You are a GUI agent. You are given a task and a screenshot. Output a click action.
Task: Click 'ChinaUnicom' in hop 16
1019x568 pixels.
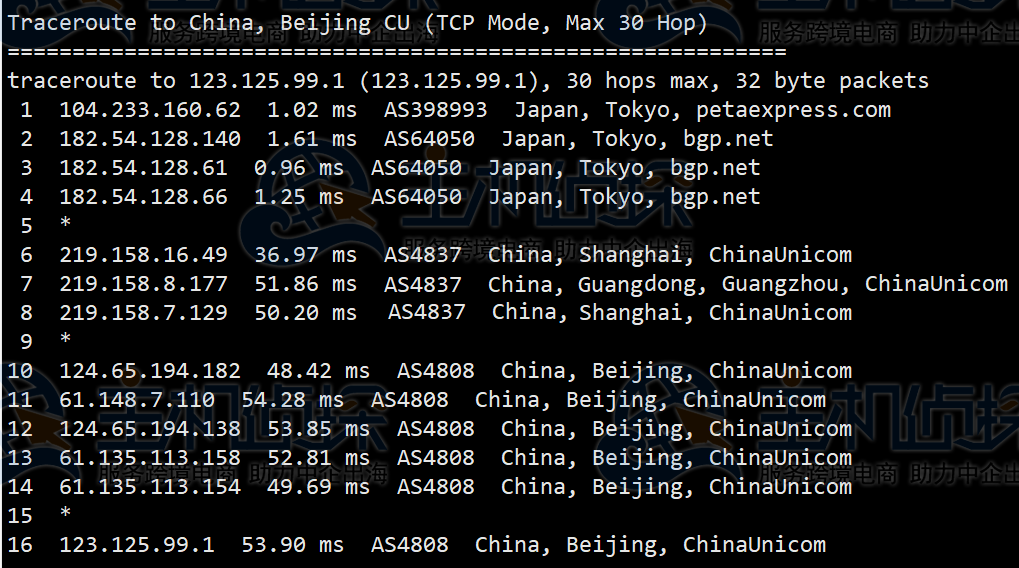pos(755,545)
